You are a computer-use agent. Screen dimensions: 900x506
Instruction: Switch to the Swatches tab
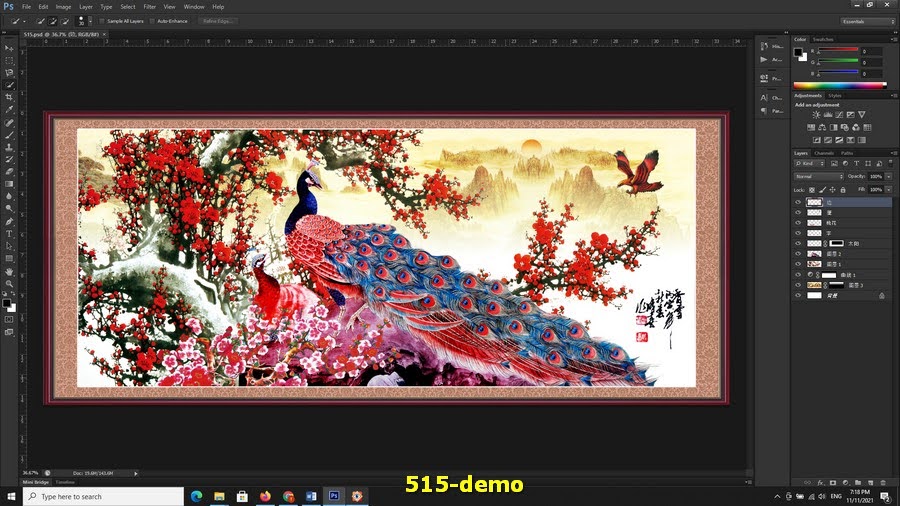pos(823,40)
